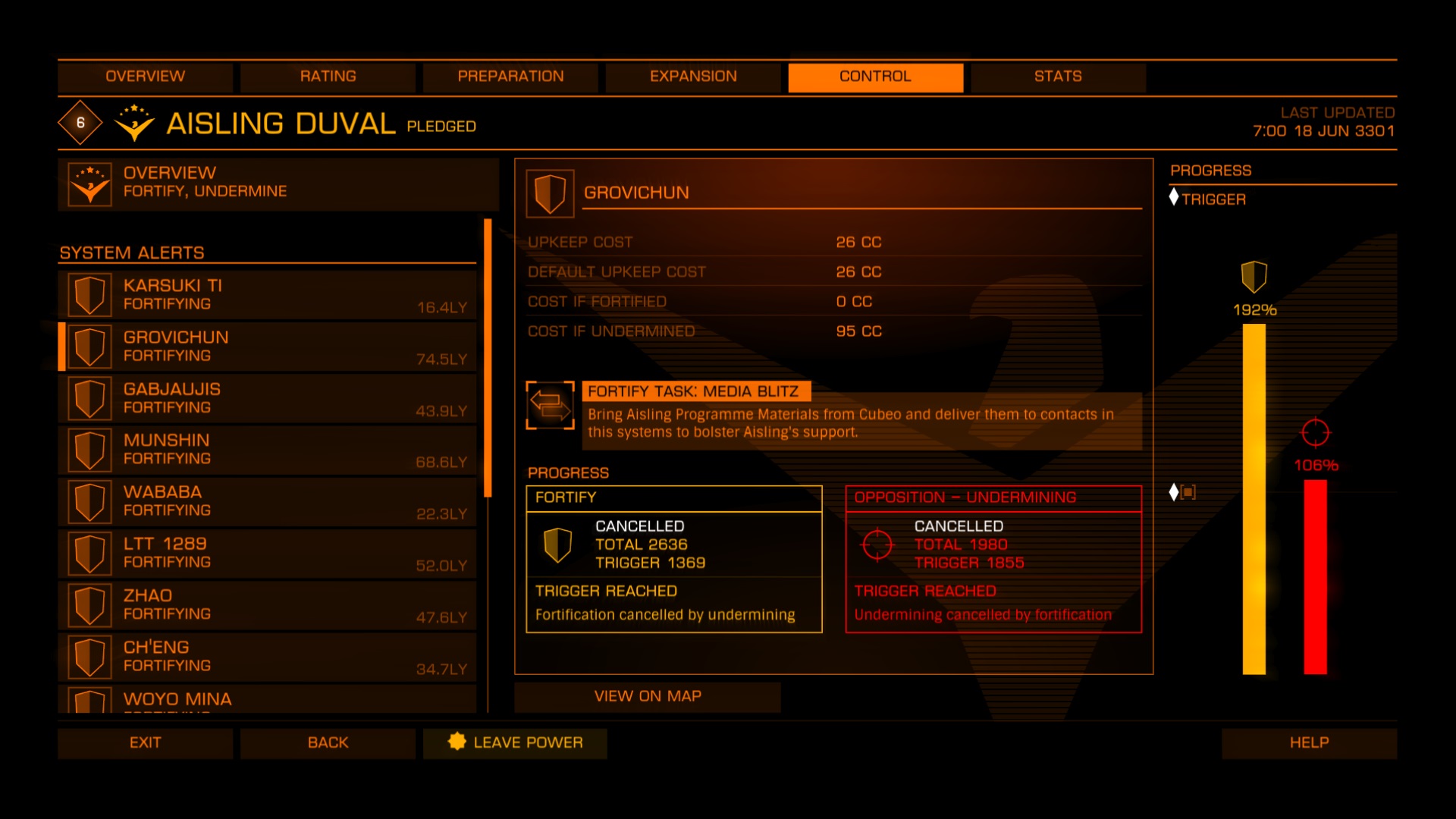1456x819 pixels.
Task: Click the Aisling Duval power emblem beside the name
Action: tap(134, 123)
